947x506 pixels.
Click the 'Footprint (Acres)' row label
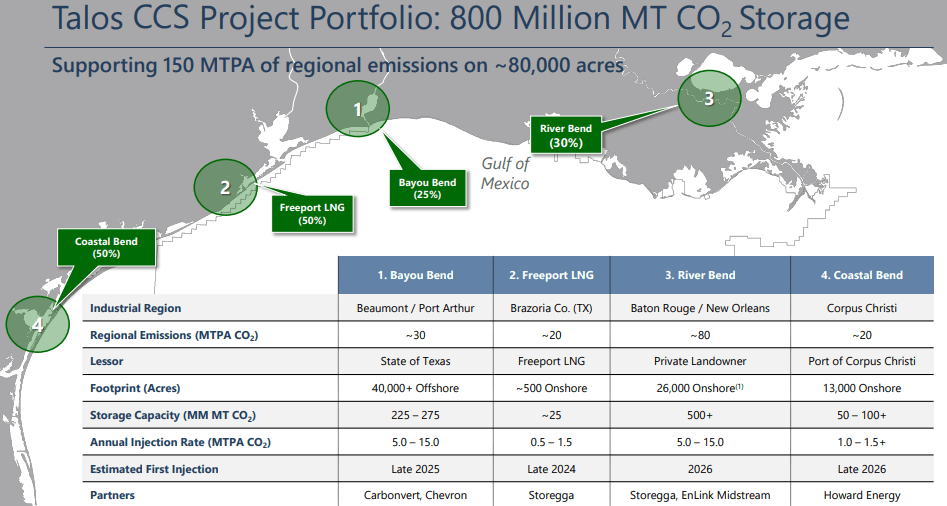point(135,388)
